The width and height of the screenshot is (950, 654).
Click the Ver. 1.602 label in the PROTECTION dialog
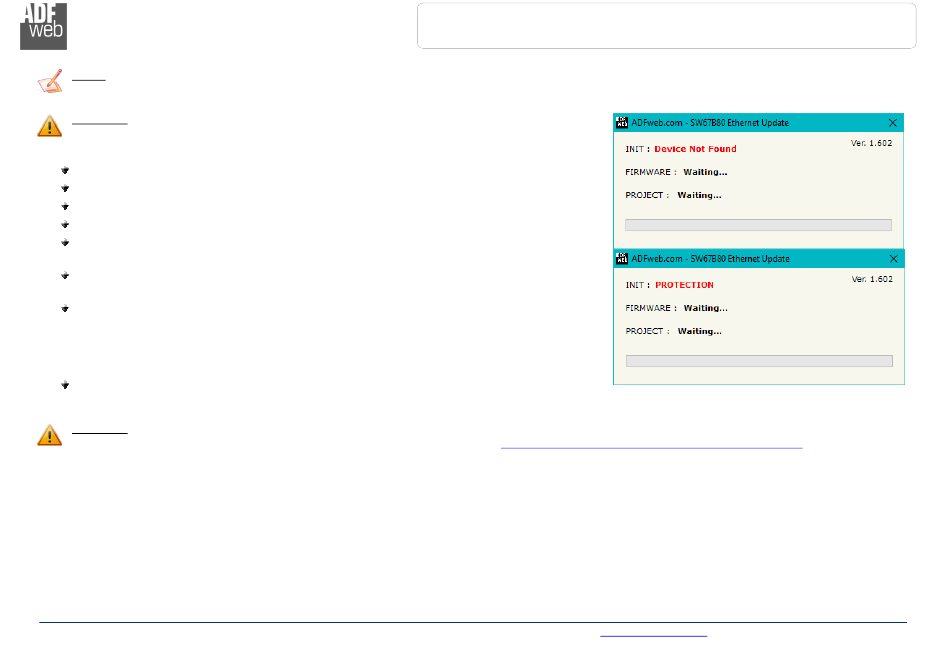tap(872, 279)
